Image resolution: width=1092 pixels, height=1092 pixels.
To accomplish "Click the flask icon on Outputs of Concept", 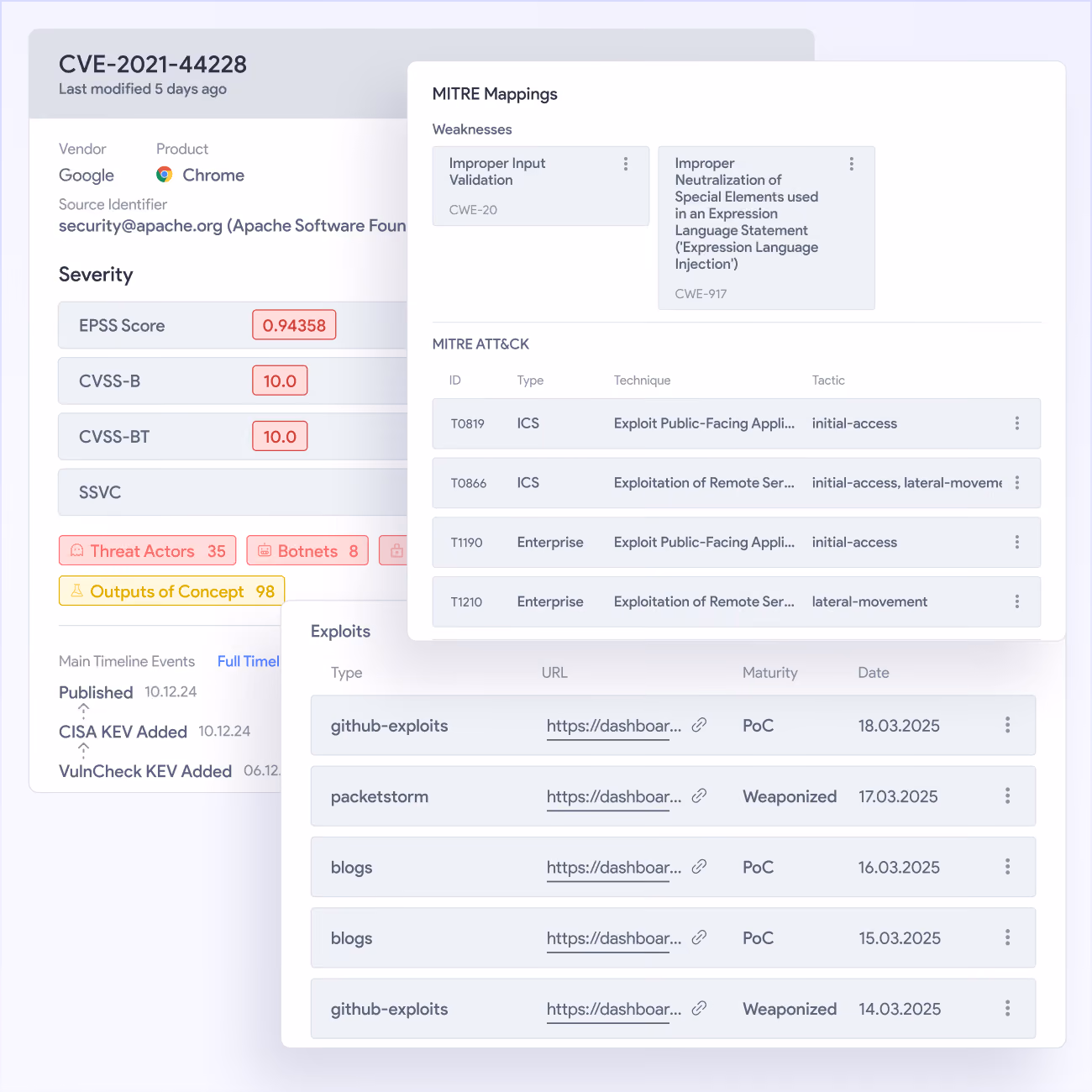I will point(77,591).
